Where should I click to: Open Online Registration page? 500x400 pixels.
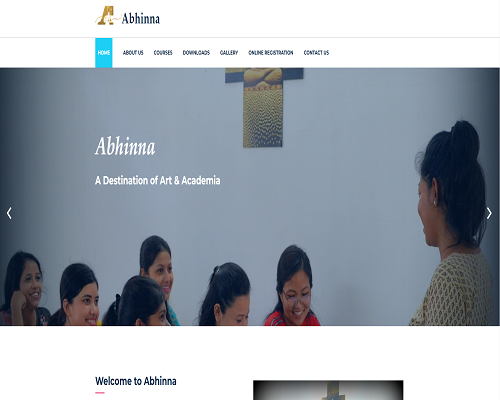pos(271,53)
